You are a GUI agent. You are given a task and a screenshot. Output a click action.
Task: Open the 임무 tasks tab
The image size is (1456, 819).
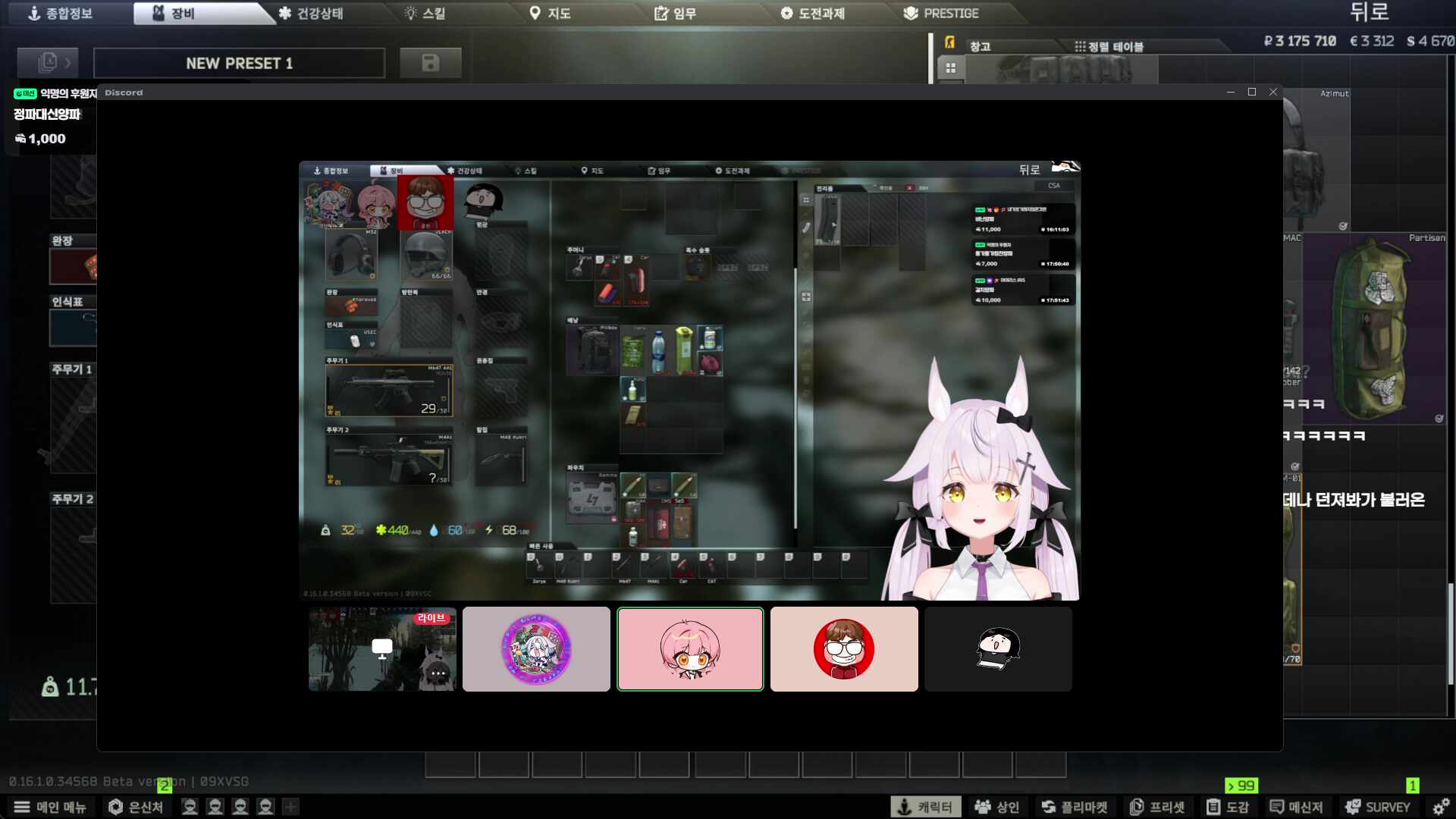675,13
